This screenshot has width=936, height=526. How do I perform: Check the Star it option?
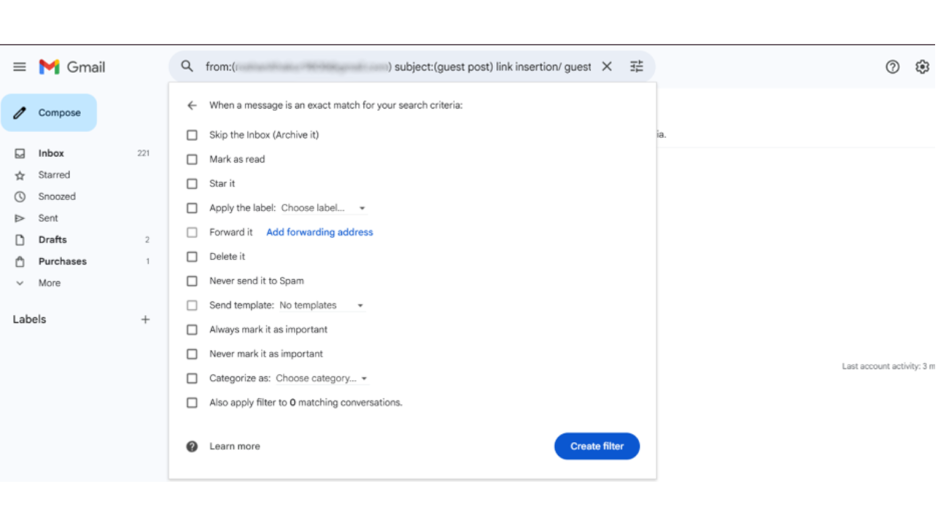pos(192,184)
